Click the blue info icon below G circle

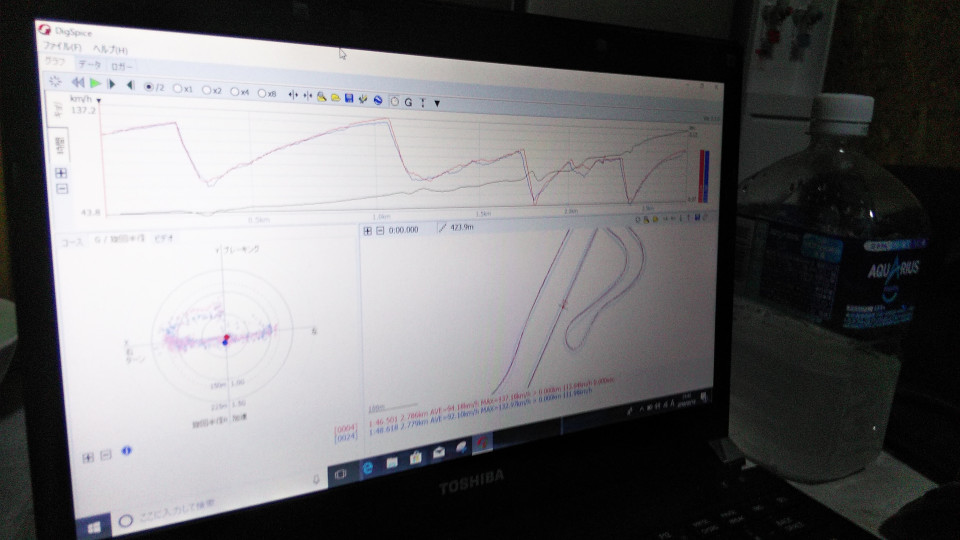[x=126, y=451]
